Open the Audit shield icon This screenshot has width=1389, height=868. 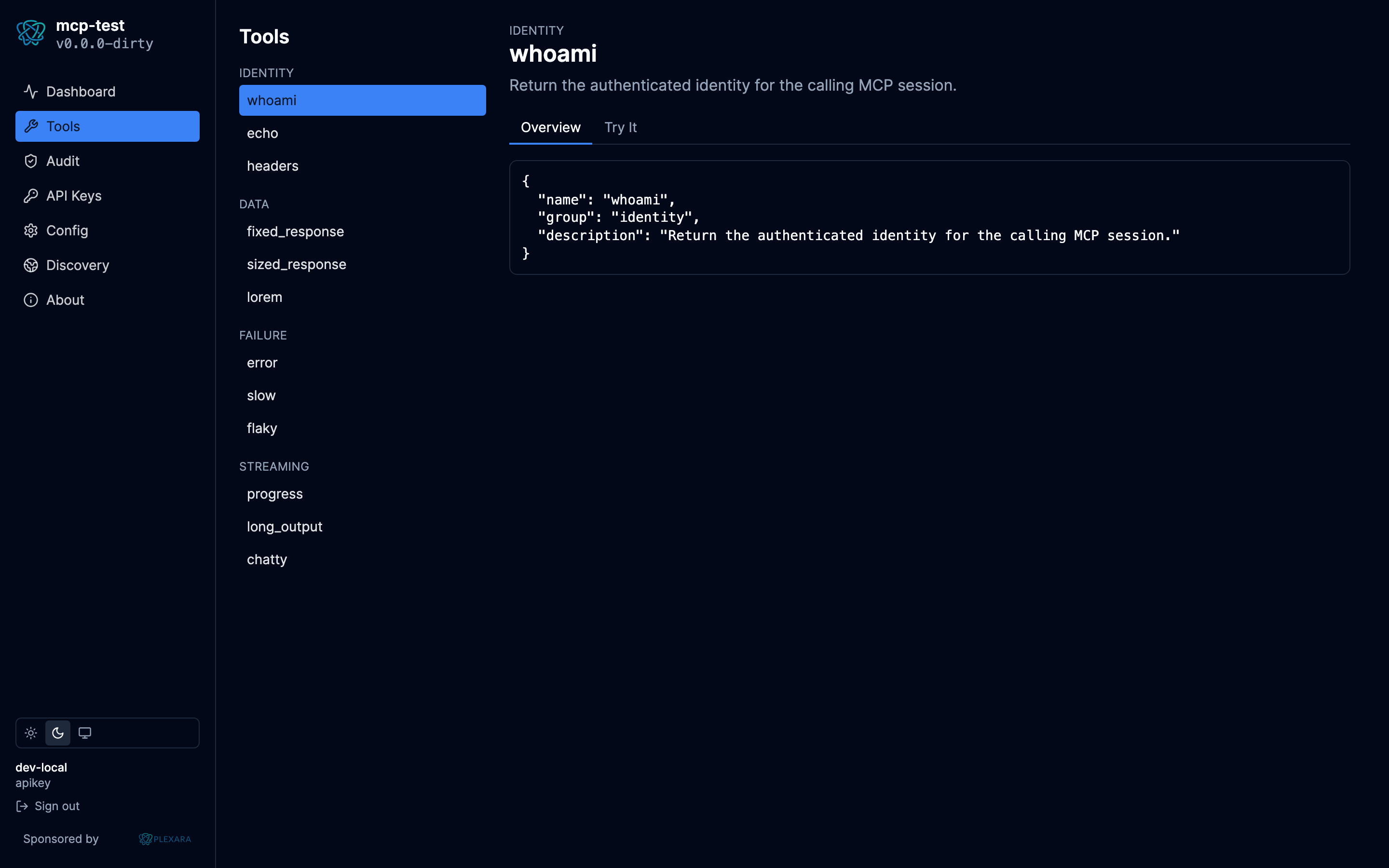31,161
